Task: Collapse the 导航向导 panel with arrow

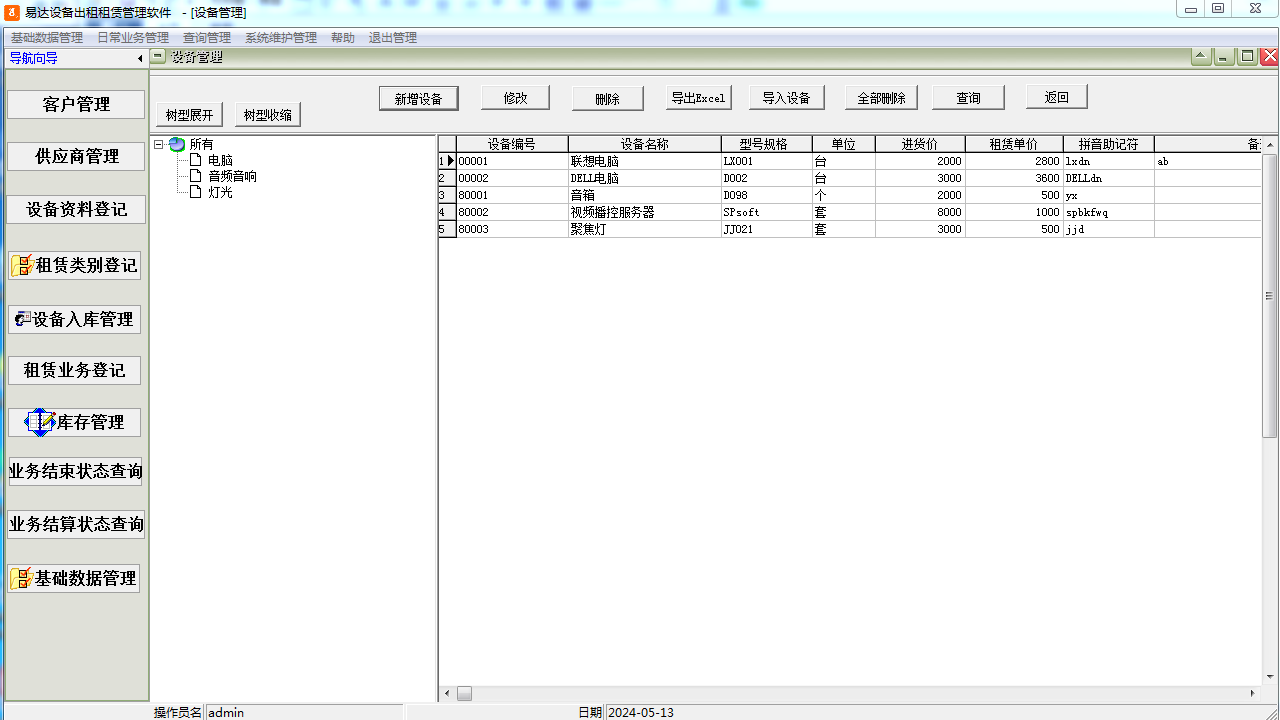Action: coord(139,57)
